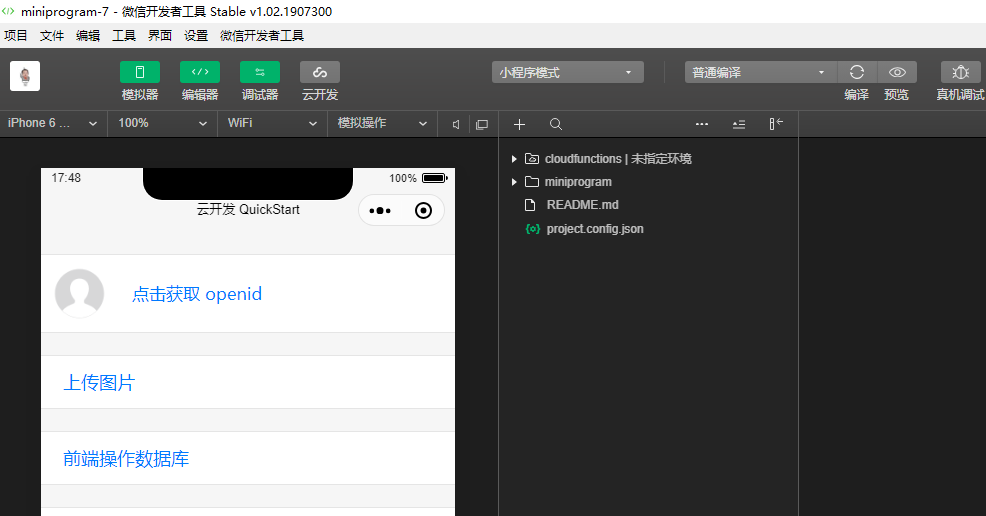Open the 界面 menu
Image resolution: width=986 pixels, height=516 pixels.
click(160, 36)
